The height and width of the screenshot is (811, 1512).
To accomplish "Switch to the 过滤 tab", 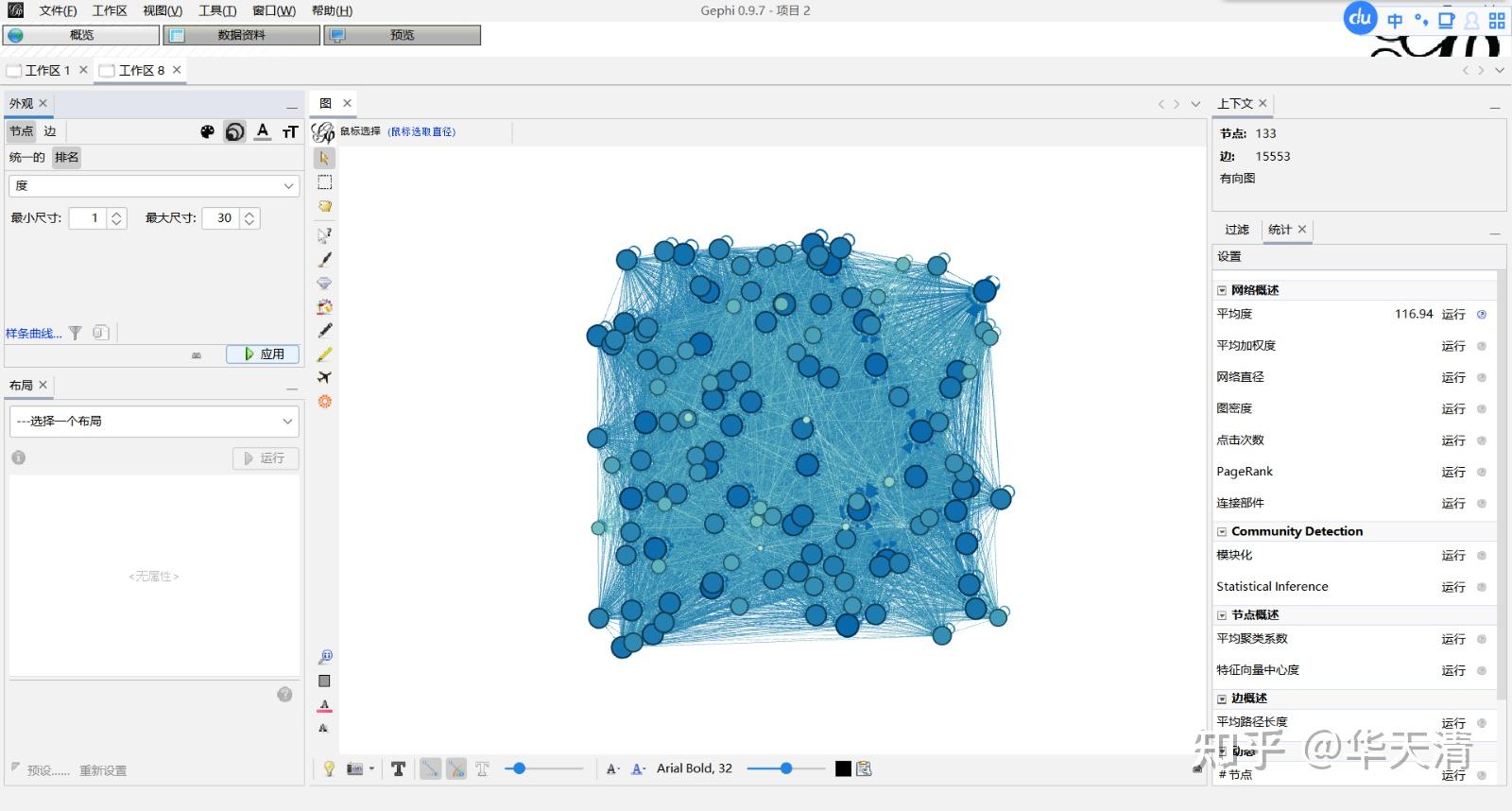I will click(x=1236, y=230).
